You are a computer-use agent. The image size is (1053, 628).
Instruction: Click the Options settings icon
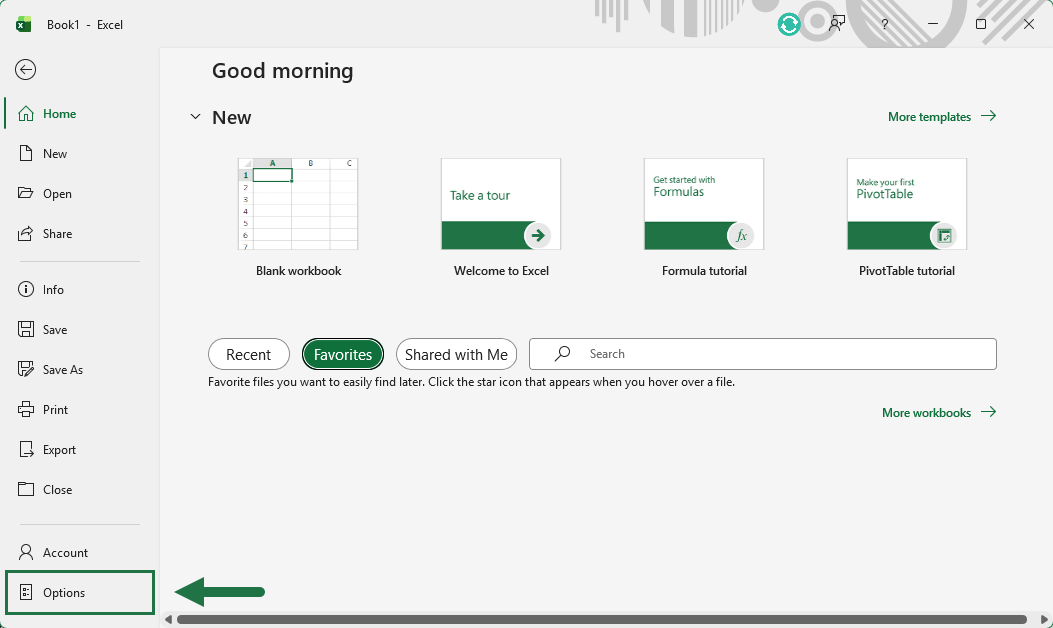click(26, 592)
